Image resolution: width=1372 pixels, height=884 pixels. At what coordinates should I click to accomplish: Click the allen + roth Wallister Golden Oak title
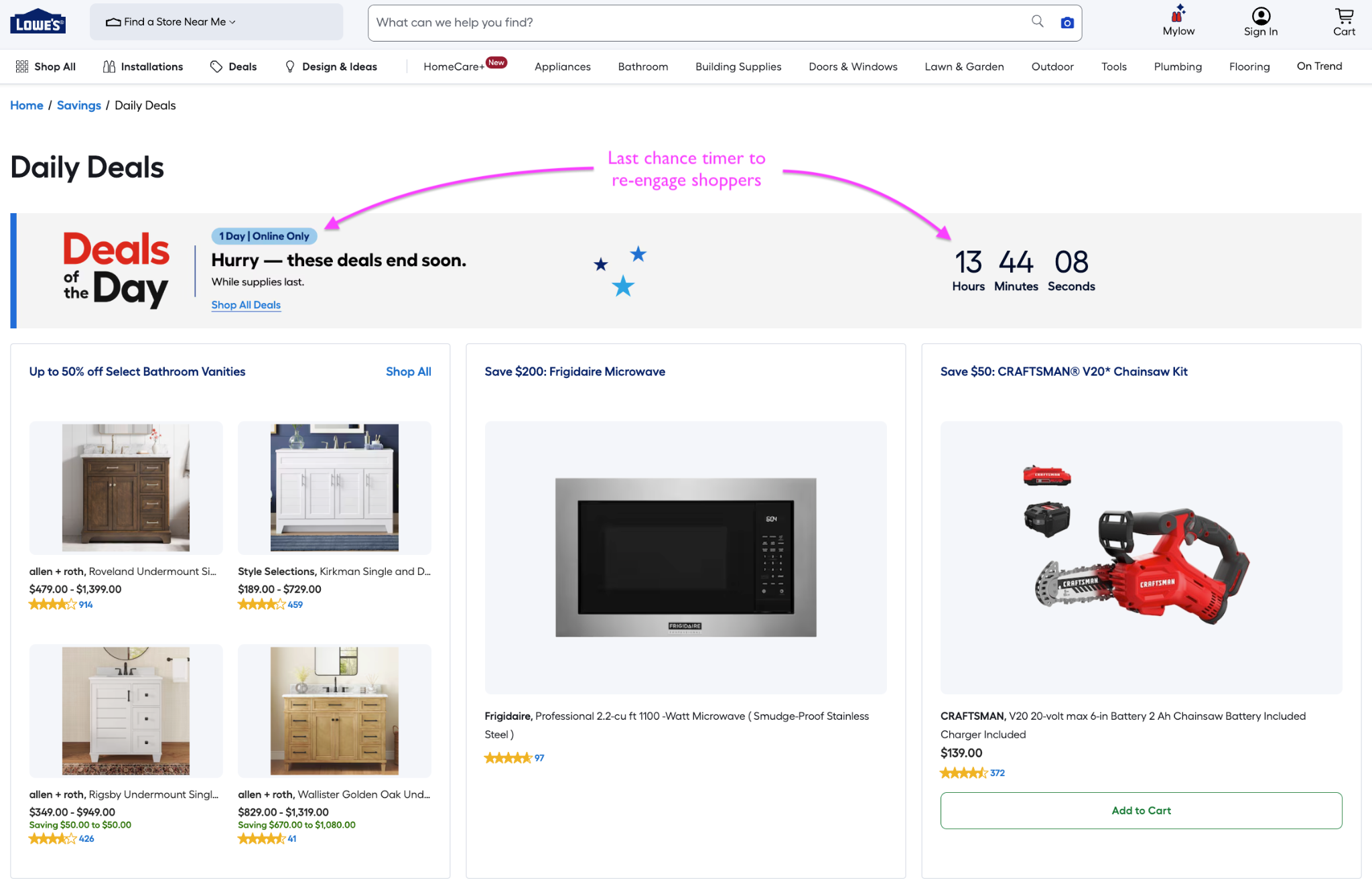(x=334, y=794)
